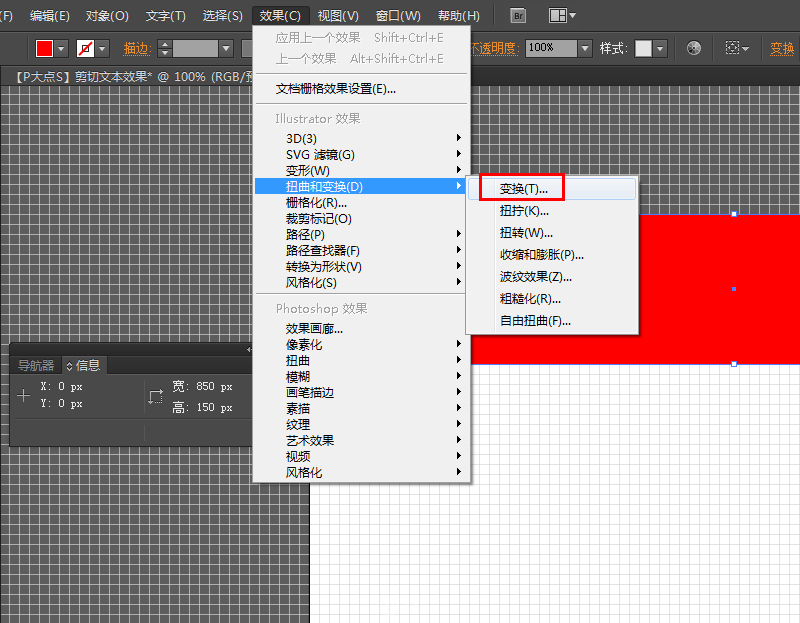Image resolution: width=800 pixels, height=623 pixels.
Task: Open the 不透明度 100% dropdown
Action: [x=586, y=48]
